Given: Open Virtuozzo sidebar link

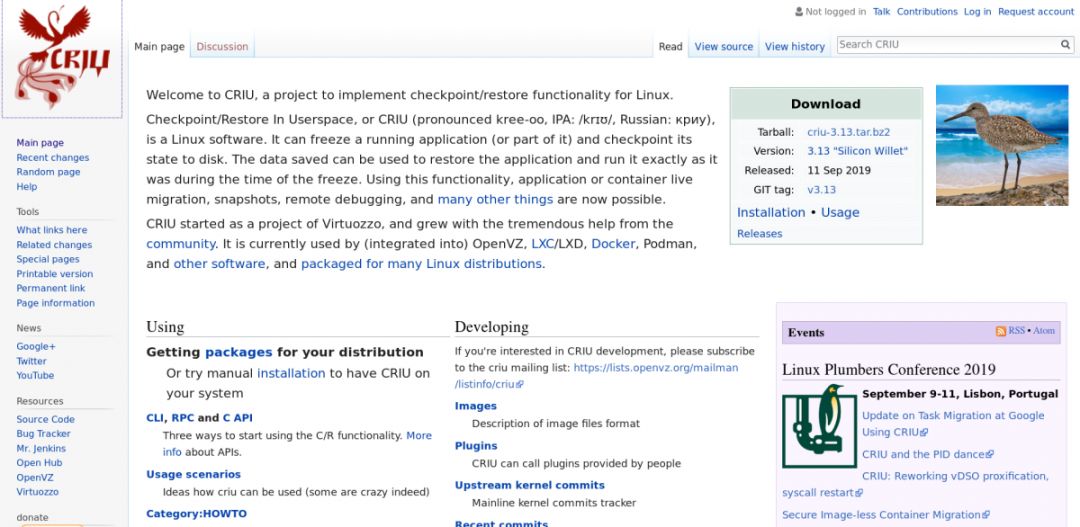Looking at the screenshot, I should pyautogui.click(x=37, y=492).
